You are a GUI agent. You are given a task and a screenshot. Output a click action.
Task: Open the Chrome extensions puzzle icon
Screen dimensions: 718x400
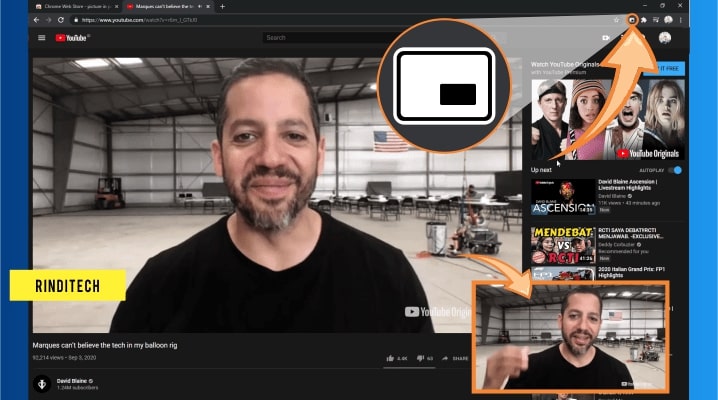[x=644, y=20]
